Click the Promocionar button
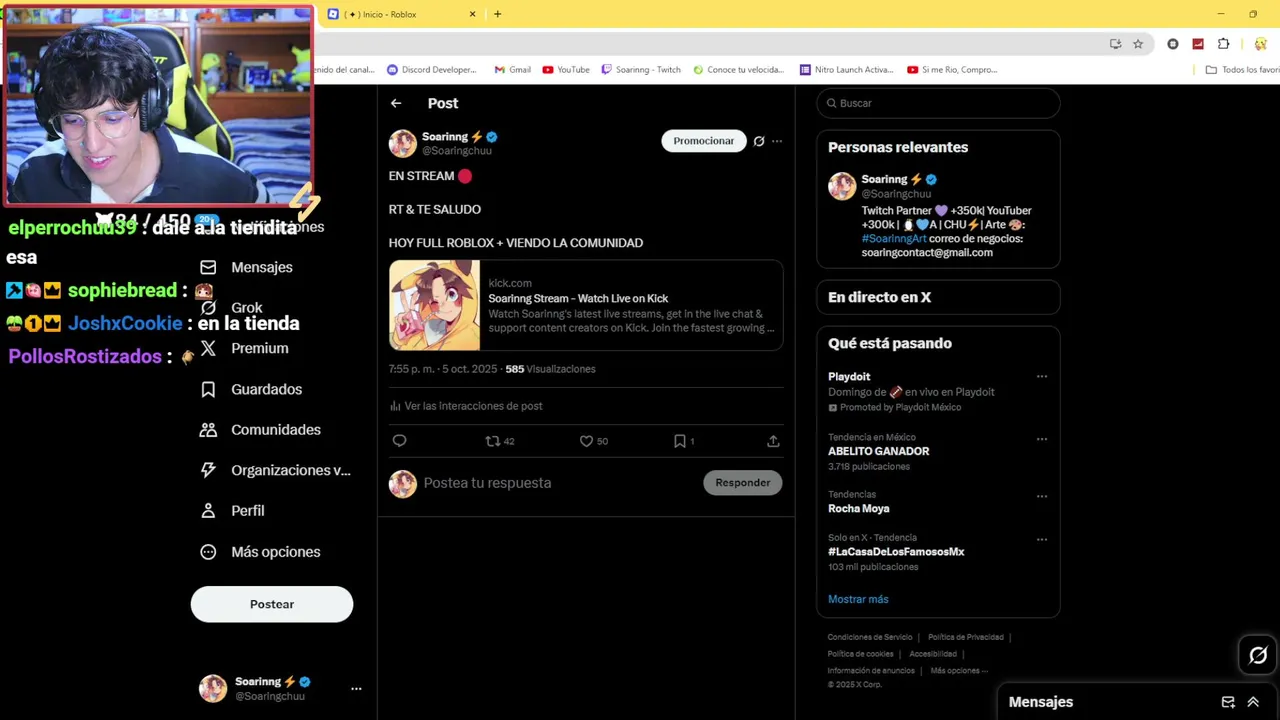The width and height of the screenshot is (1280, 720). (704, 141)
